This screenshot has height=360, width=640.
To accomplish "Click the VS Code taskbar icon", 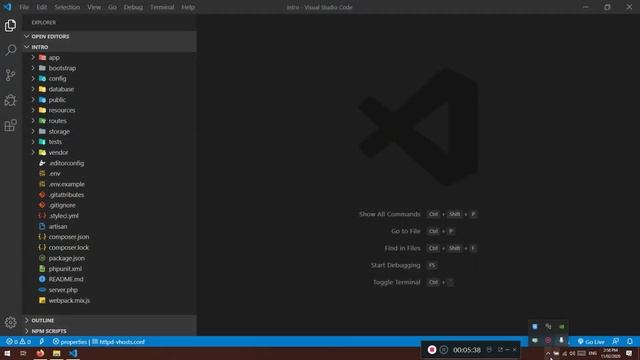I will (x=73, y=353).
